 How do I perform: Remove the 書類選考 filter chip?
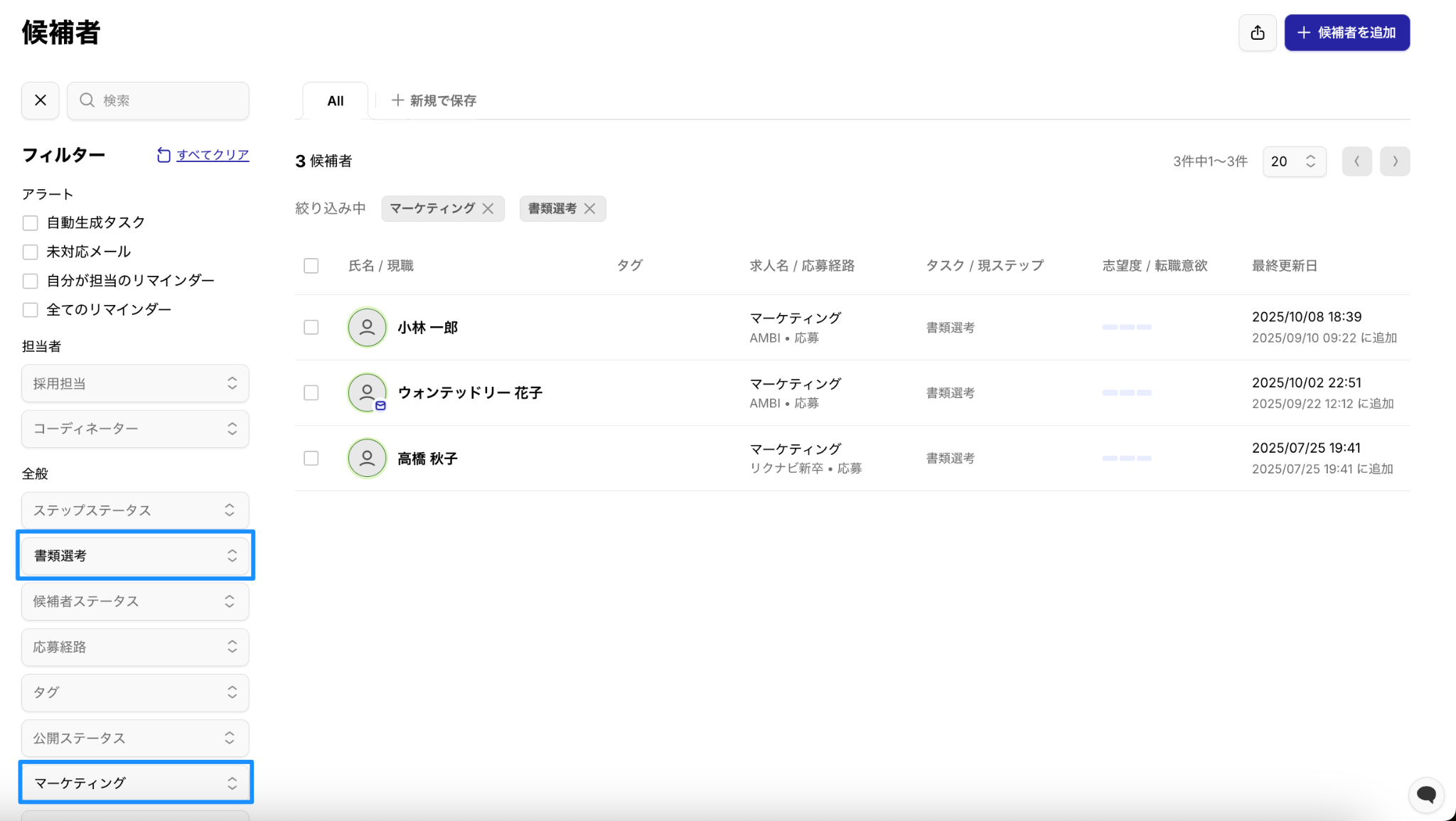click(x=589, y=208)
